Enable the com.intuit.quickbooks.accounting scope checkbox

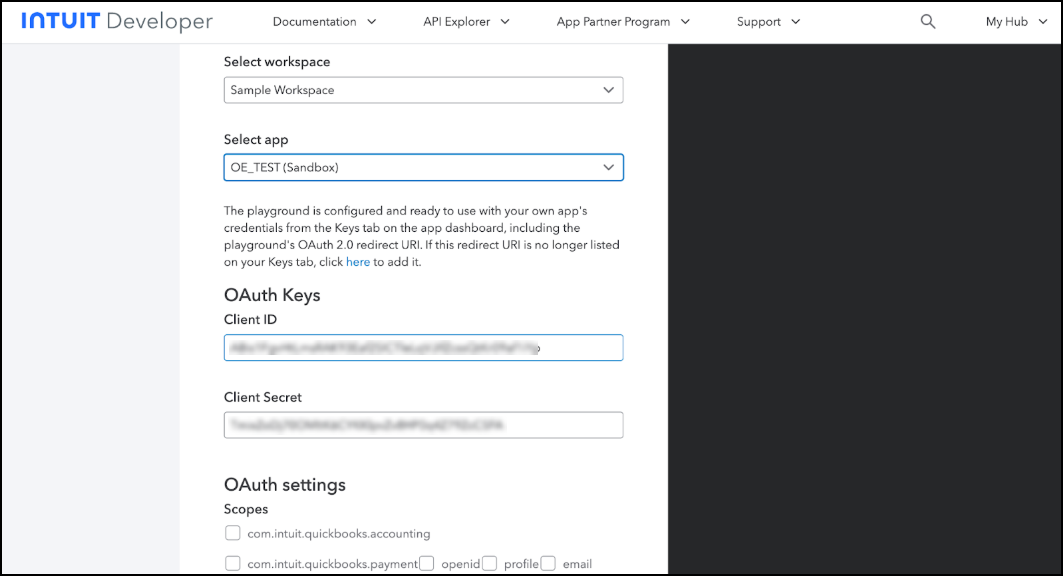[x=233, y=533]
